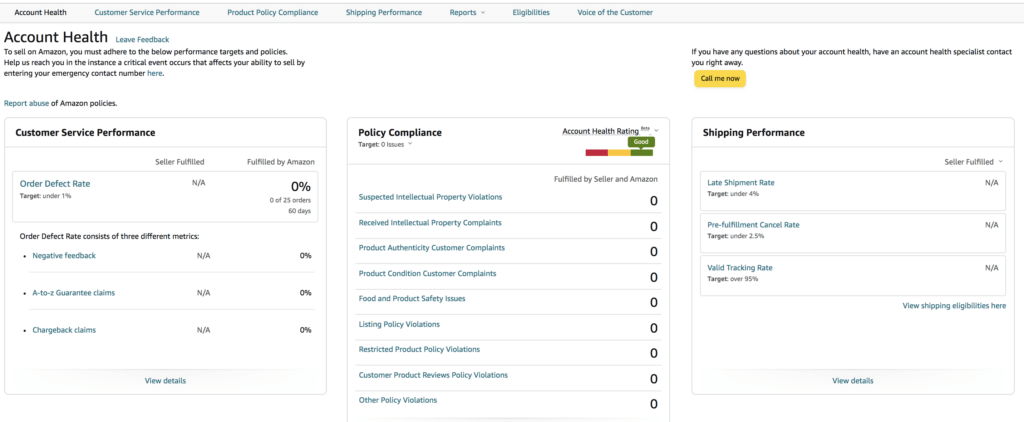This screenshot has height=422, width=1024.
Task: Click View shipping eligibilities here
Action: pos(954,305)
